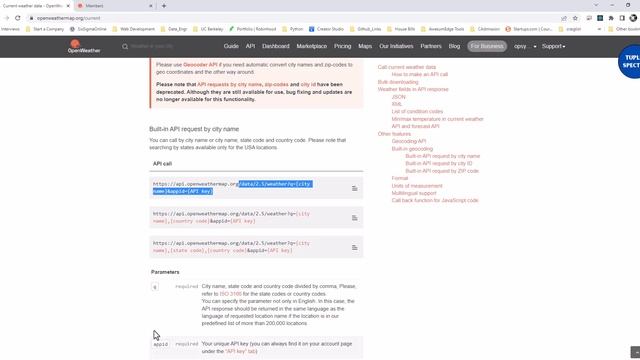Expand the user account dropdown in navbar

coord(525,47)
